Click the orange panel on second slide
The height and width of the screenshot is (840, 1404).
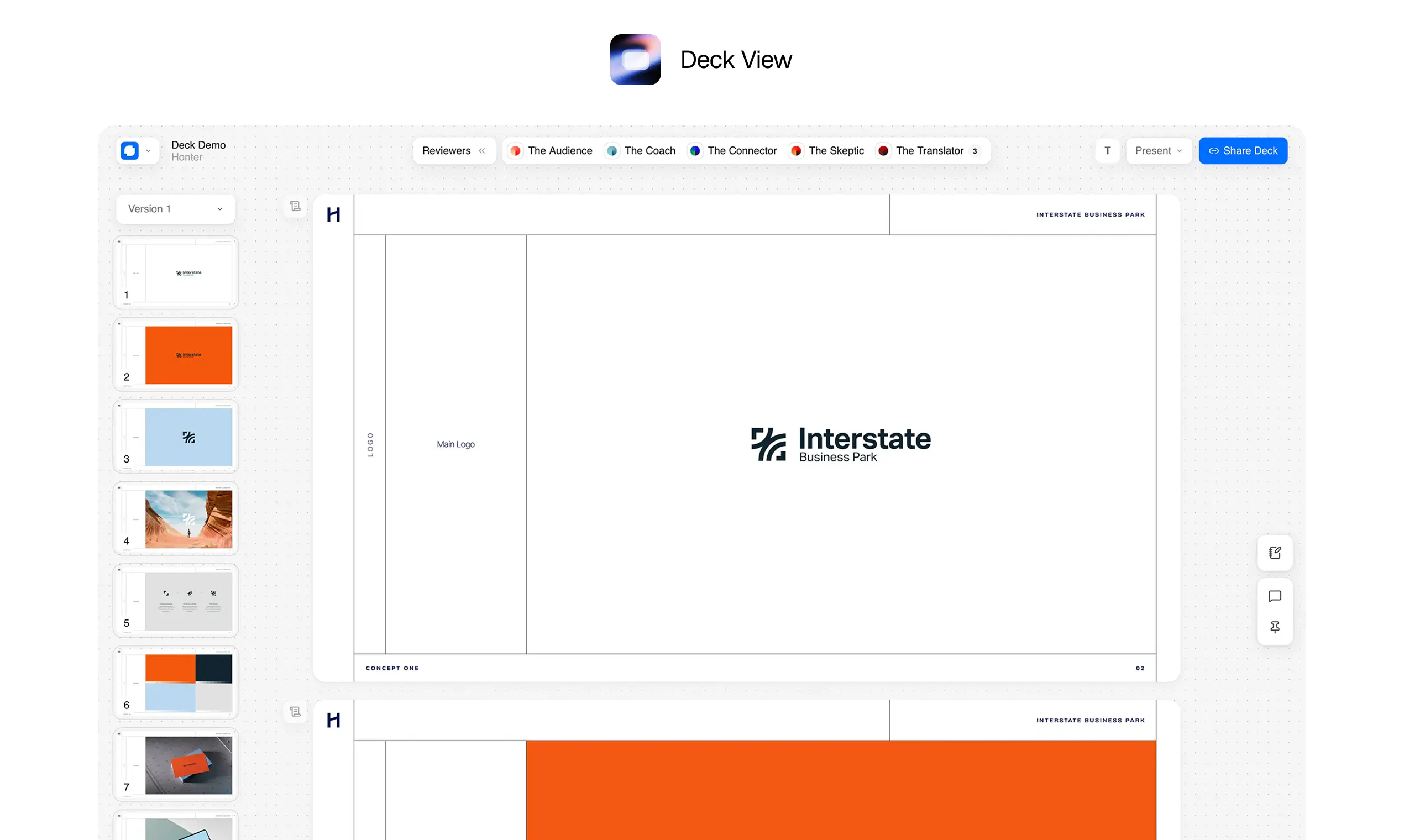point(841,790)
